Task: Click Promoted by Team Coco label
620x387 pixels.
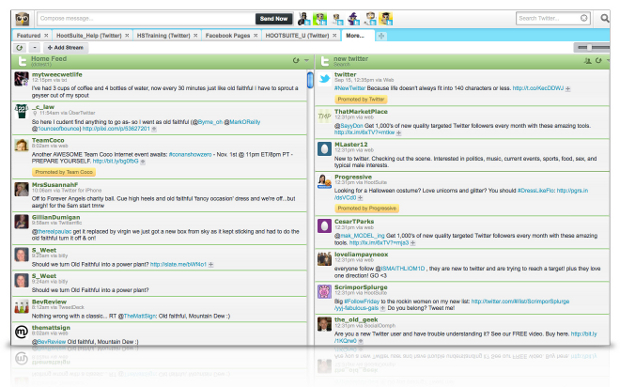Action: point(64,172)
